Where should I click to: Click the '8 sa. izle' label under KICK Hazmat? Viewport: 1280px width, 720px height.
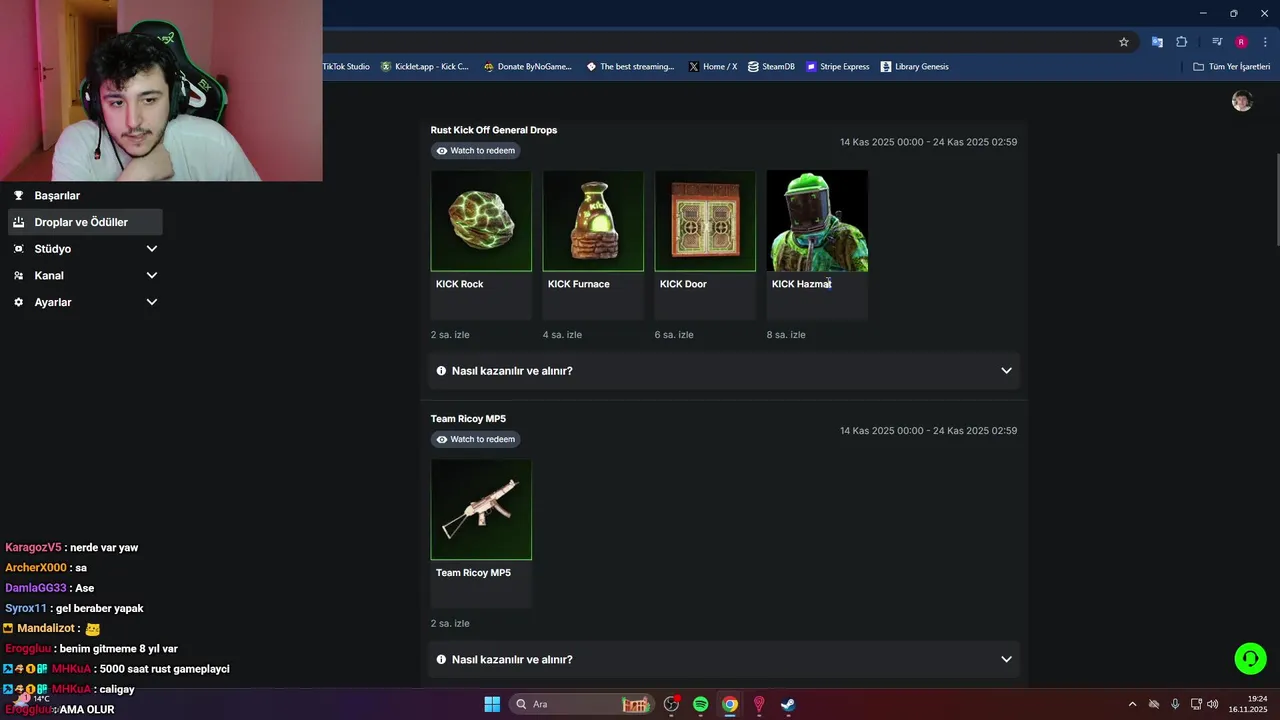click(786, 335)
